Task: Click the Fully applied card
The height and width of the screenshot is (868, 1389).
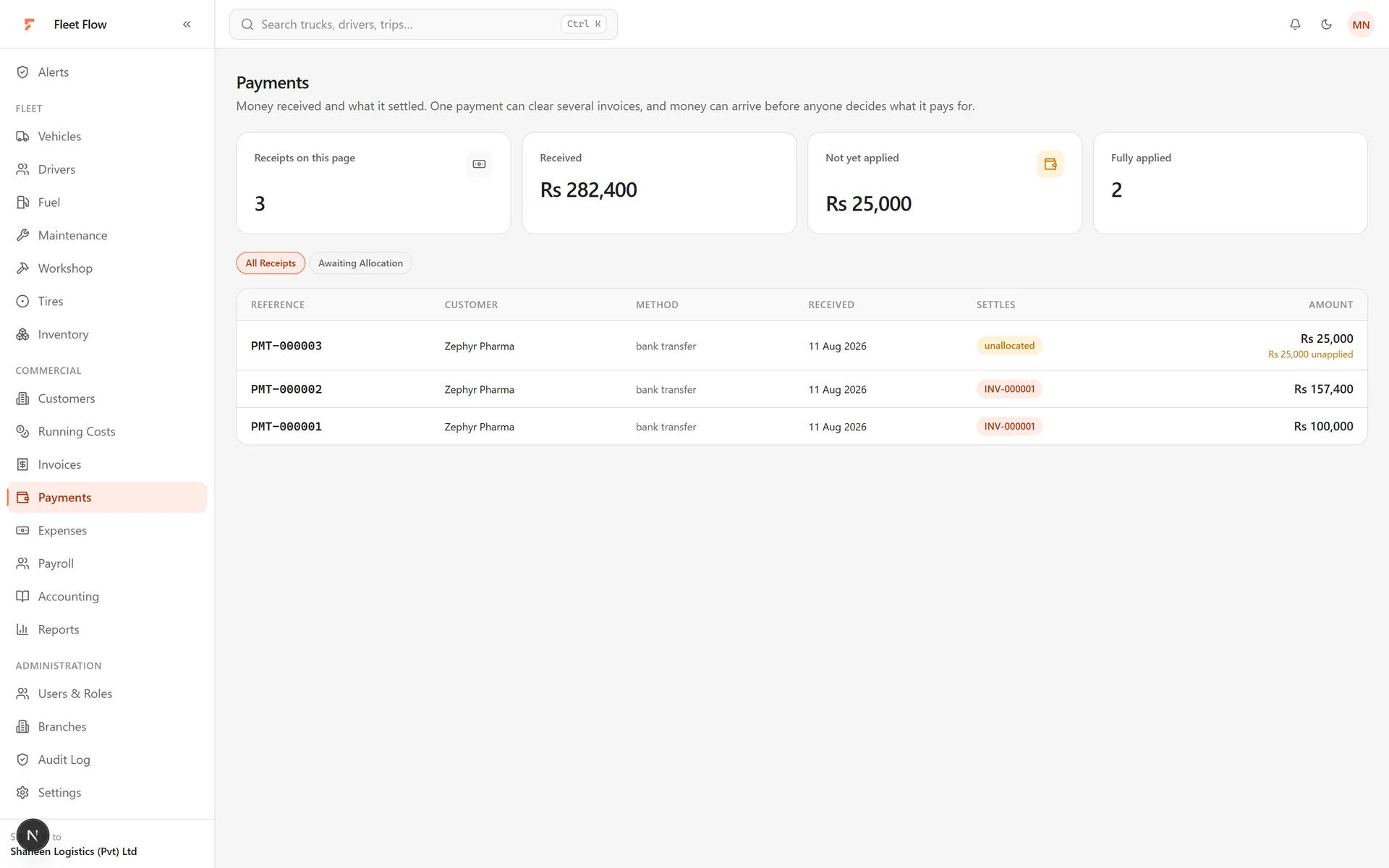Action: click(1230, 183)
